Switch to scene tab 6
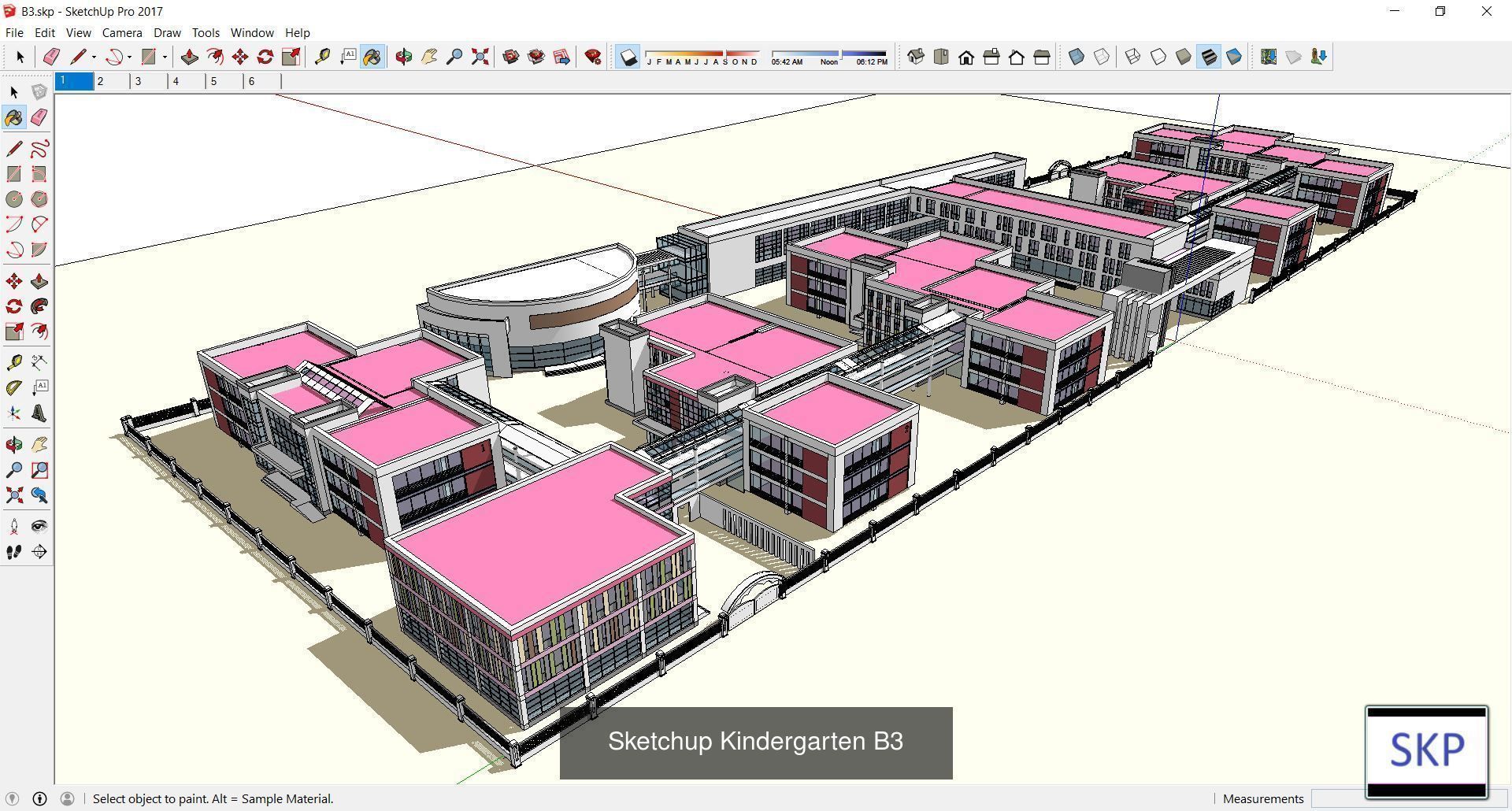Viewport: 1512px width, 811px height. point(262,81)
